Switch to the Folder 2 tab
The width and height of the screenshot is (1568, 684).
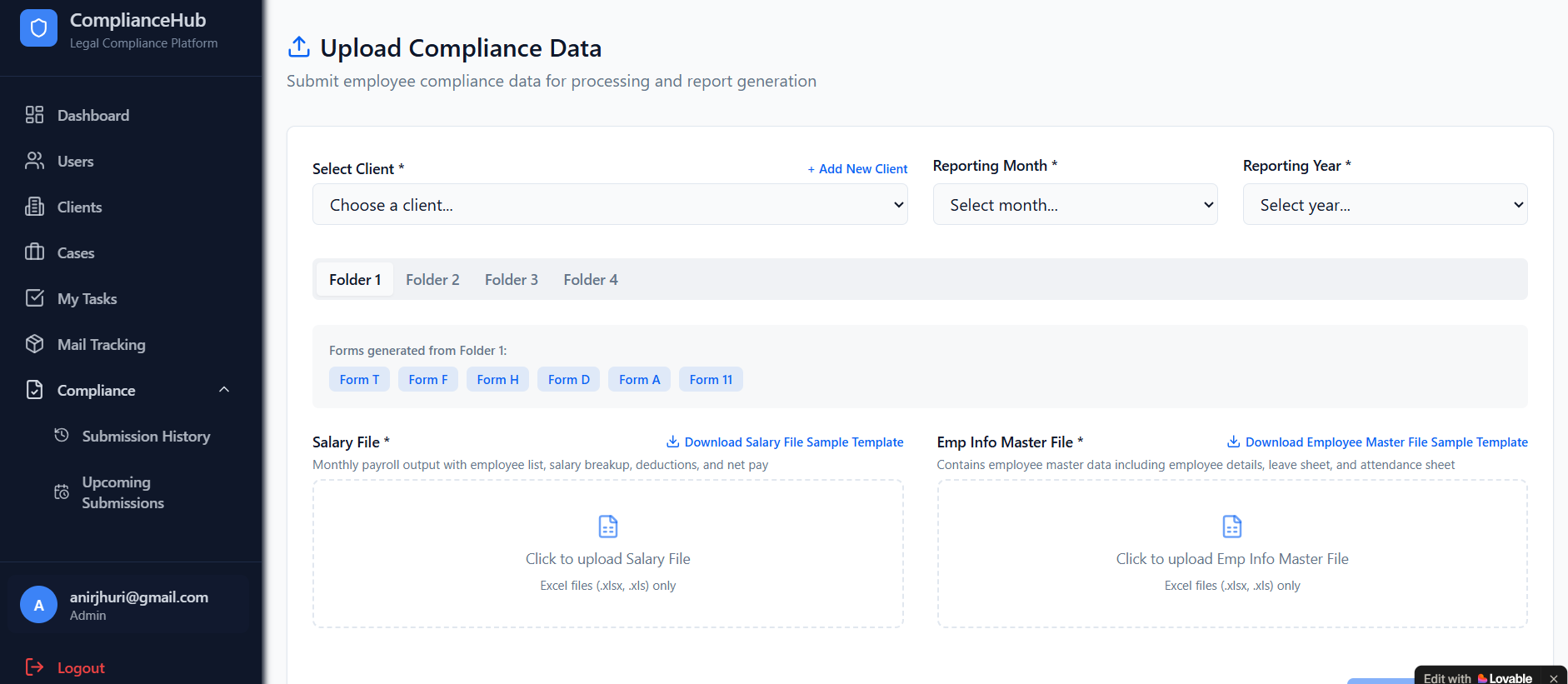432,280
